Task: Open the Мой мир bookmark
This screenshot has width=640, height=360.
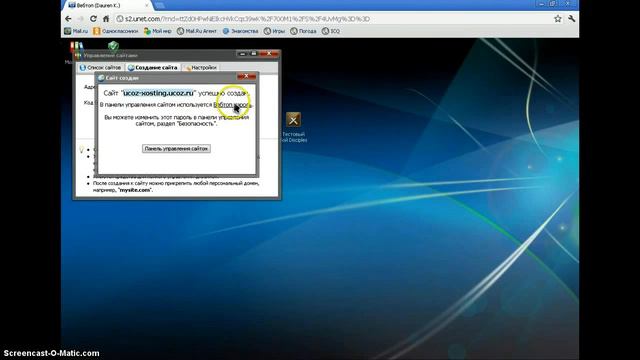Action: [158, 31]
